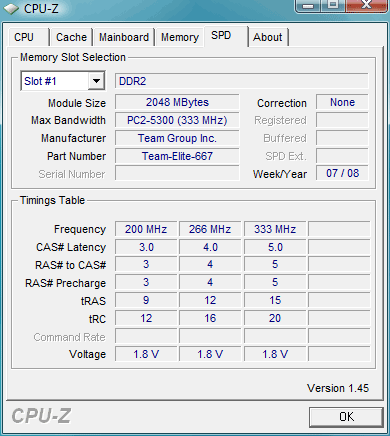
Task: Click the PC2-5300 max bandwidth field
Action: pyautogui.click(x=177, y=120)
